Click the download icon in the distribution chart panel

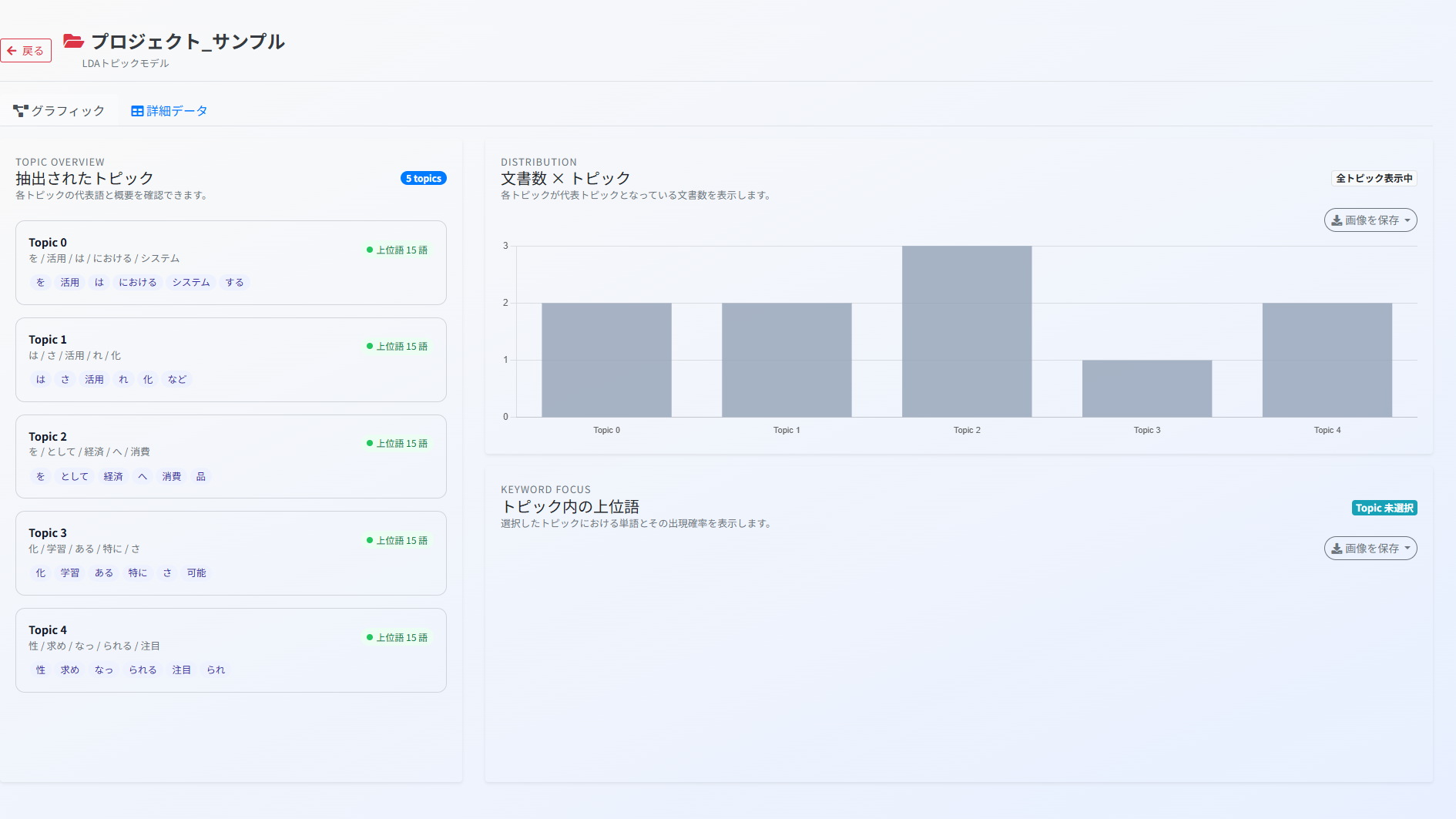(x=1337, y=220)
